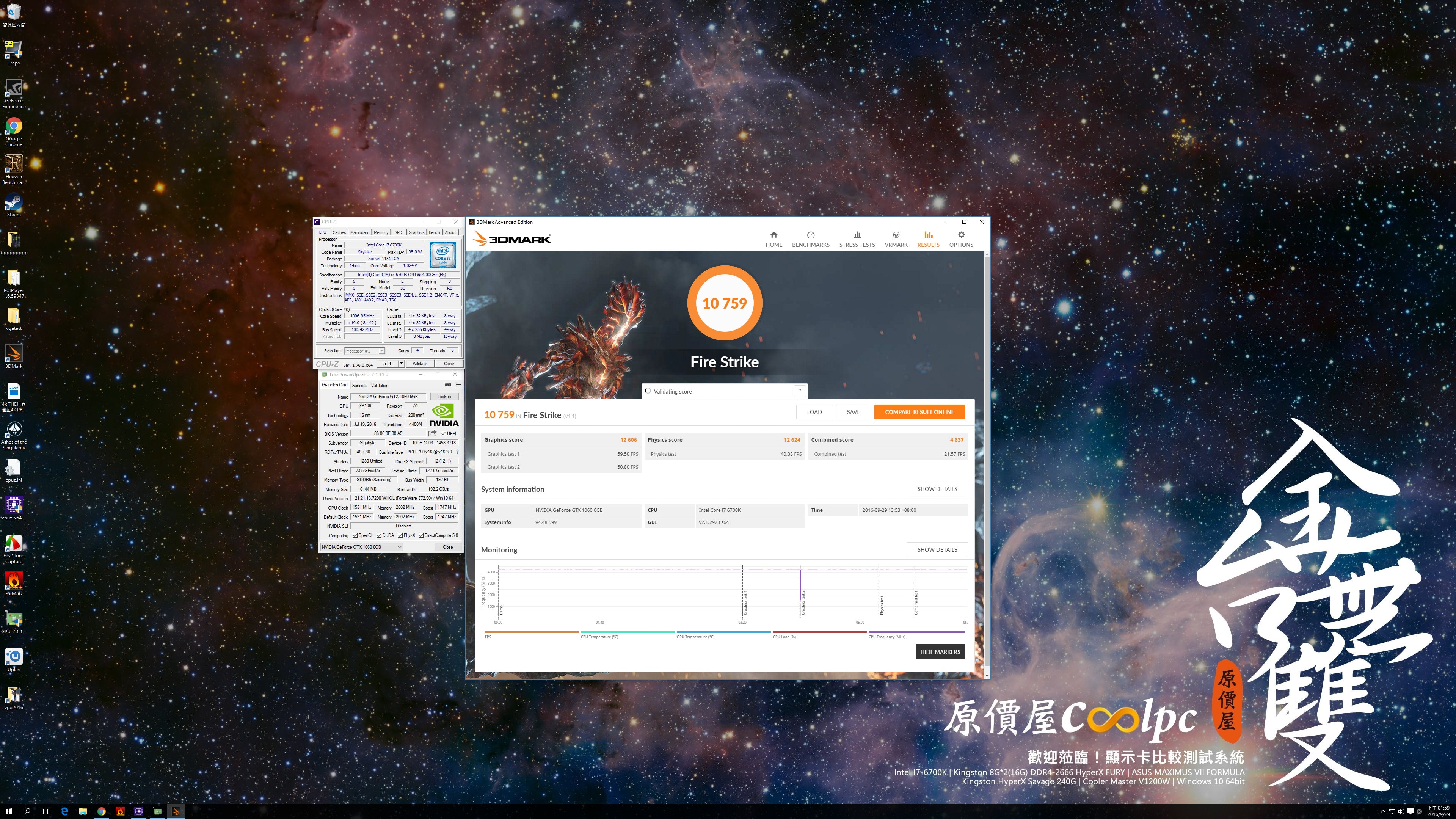The height and width of the screenshot is (819, 1456).
Task: Click Lookup button in GPU-Z
Action: (x=444, y=396)
